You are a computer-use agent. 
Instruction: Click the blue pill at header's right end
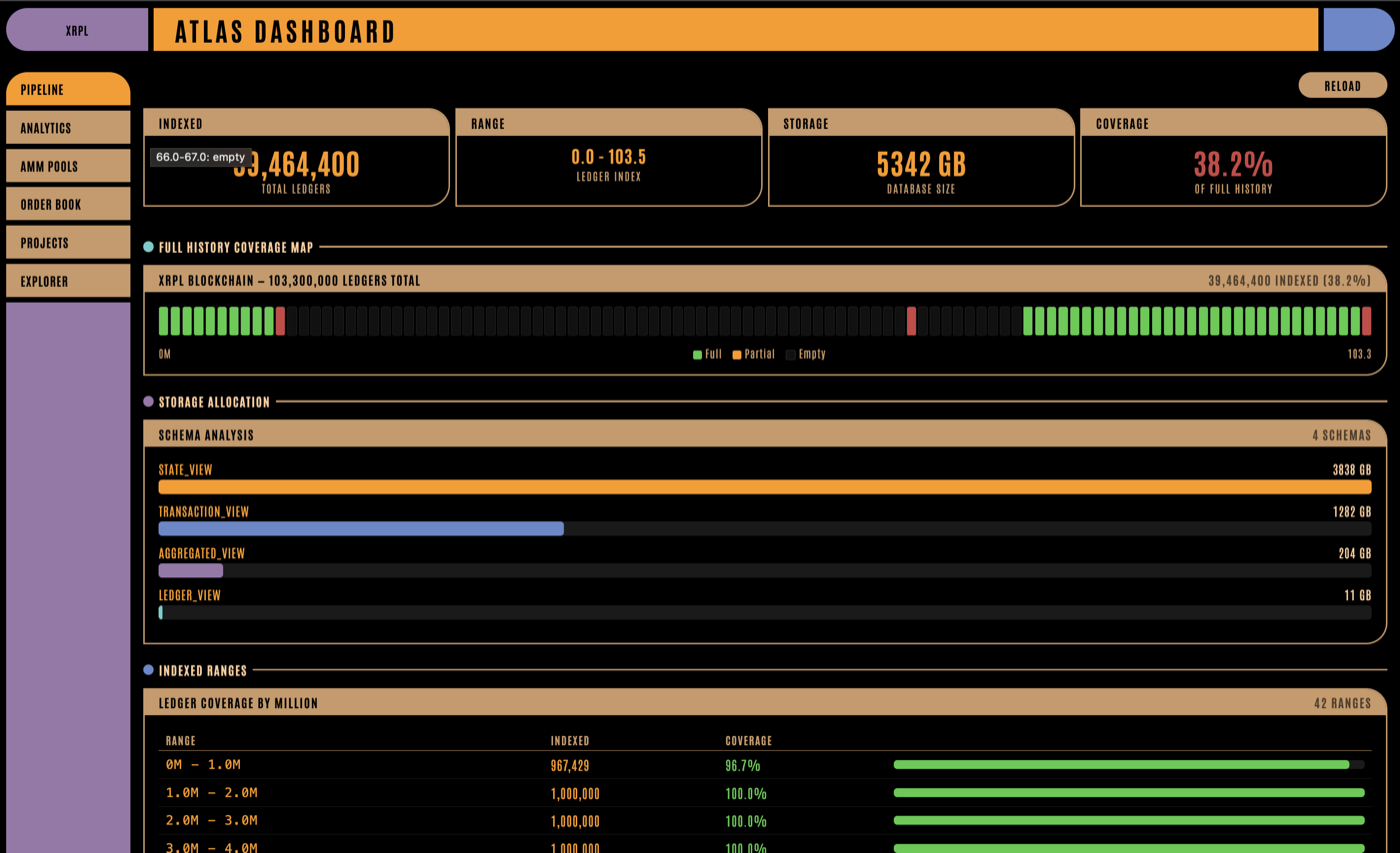pyautogui.click(x=1358, y=30)
